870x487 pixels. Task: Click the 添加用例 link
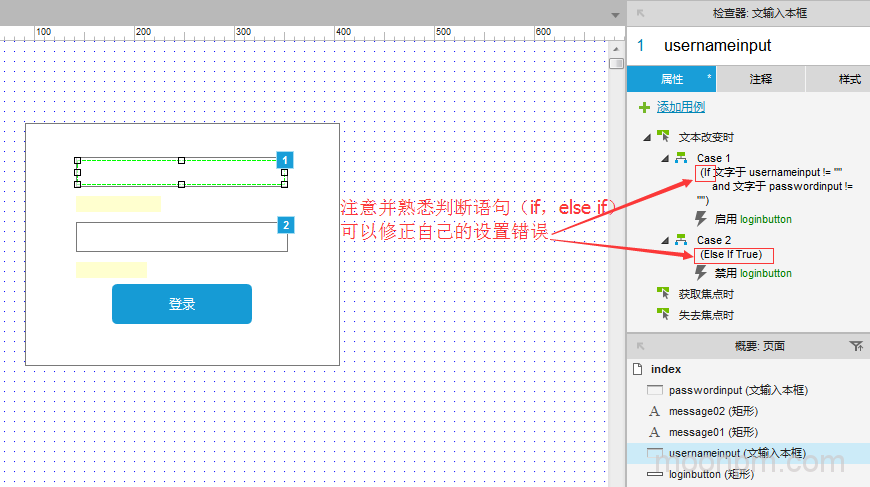(x=680, y=107)
